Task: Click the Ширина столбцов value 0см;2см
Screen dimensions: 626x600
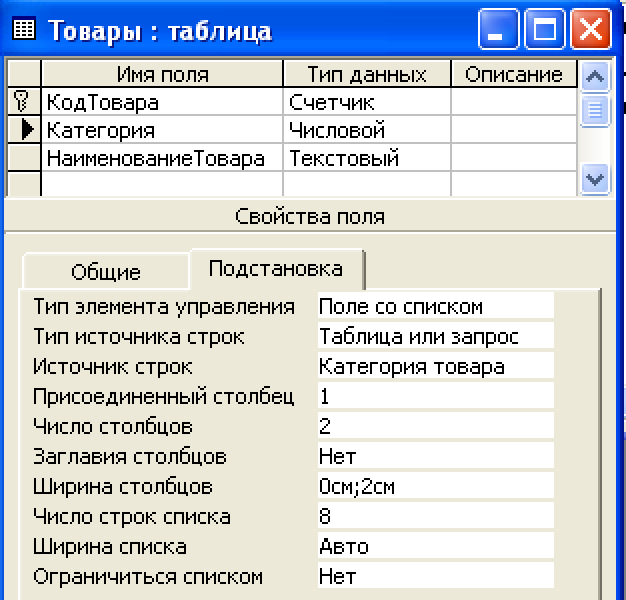Action: click(x=436, y=486)
